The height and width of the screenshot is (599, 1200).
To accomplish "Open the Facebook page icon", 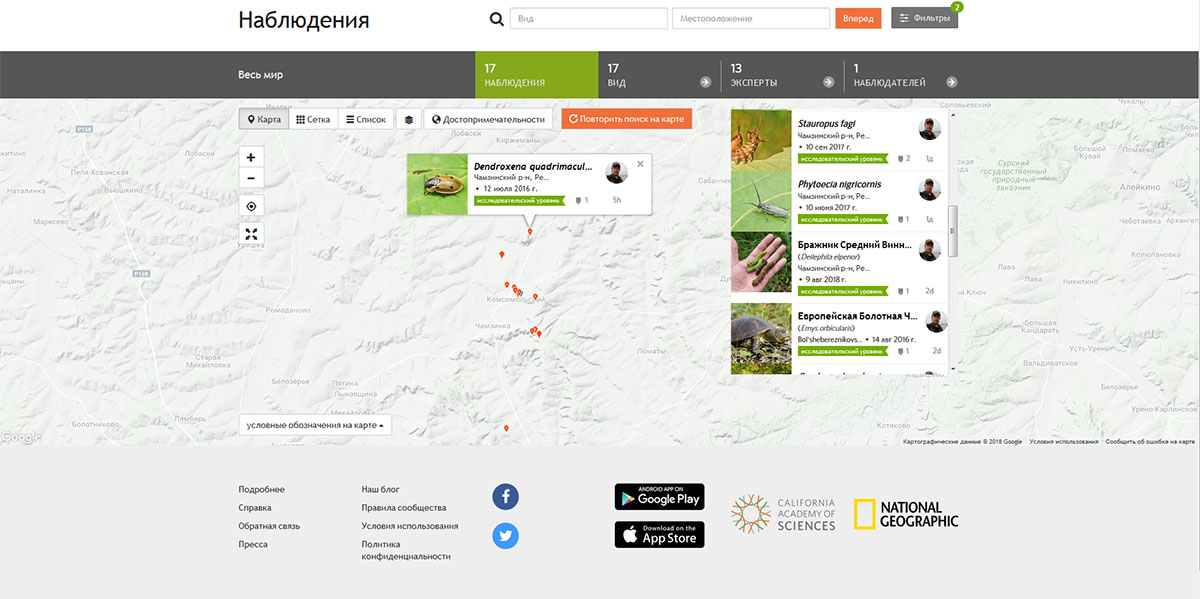I will (x=506, y=496).
